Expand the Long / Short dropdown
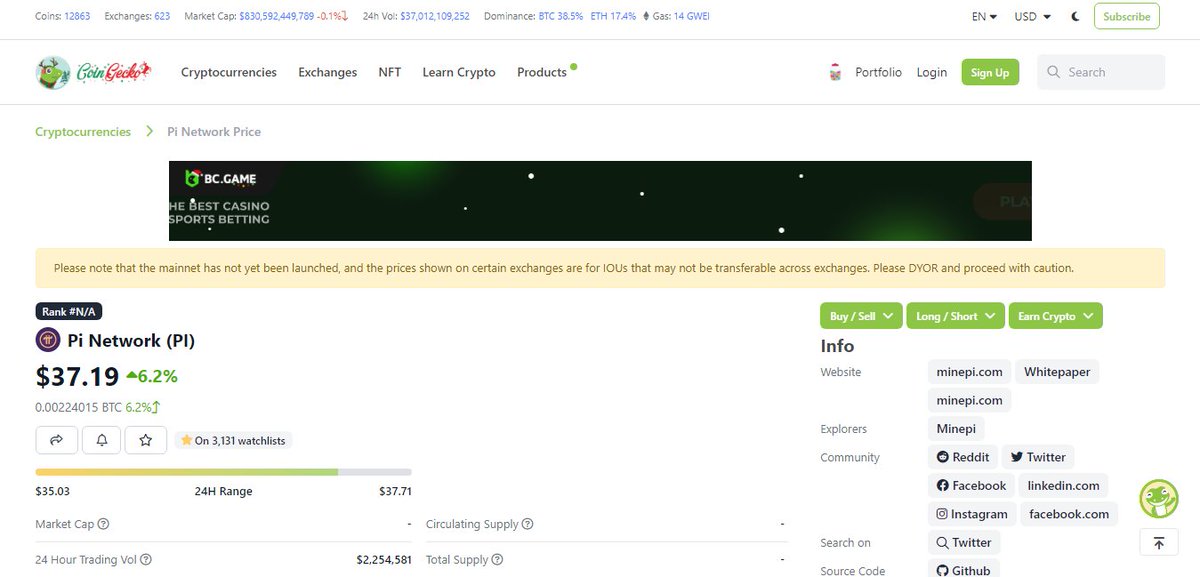The image size is (1200, 577). (x=955, y=316)
